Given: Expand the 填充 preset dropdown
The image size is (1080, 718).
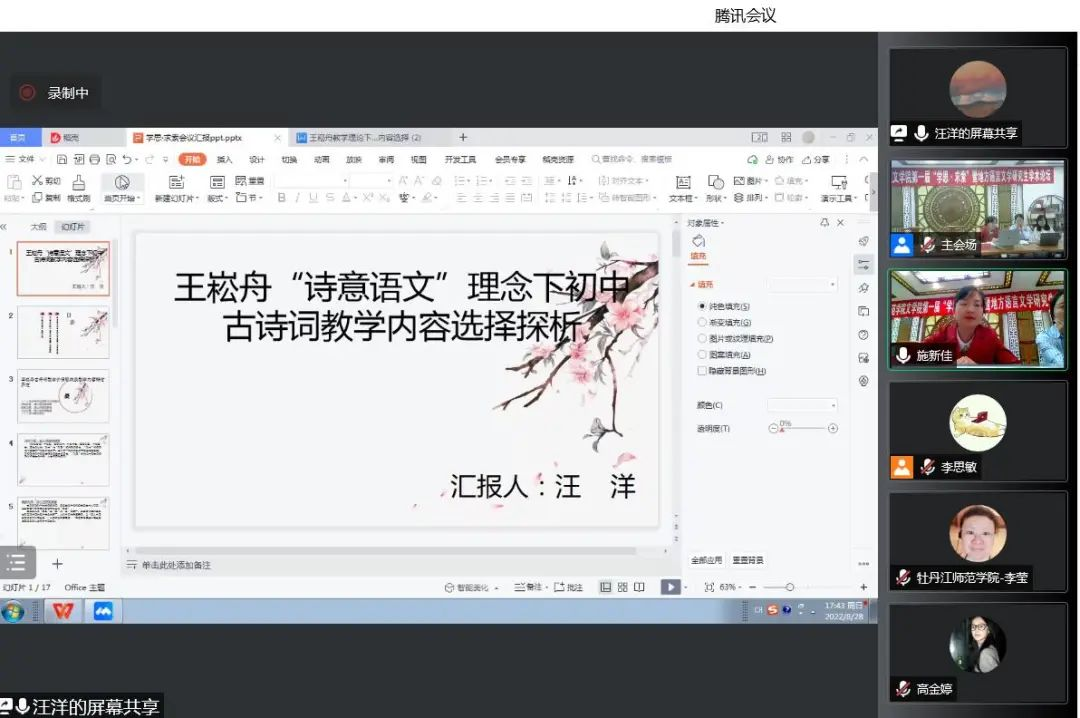Looking at the screenshot, I should click(802, 285).
